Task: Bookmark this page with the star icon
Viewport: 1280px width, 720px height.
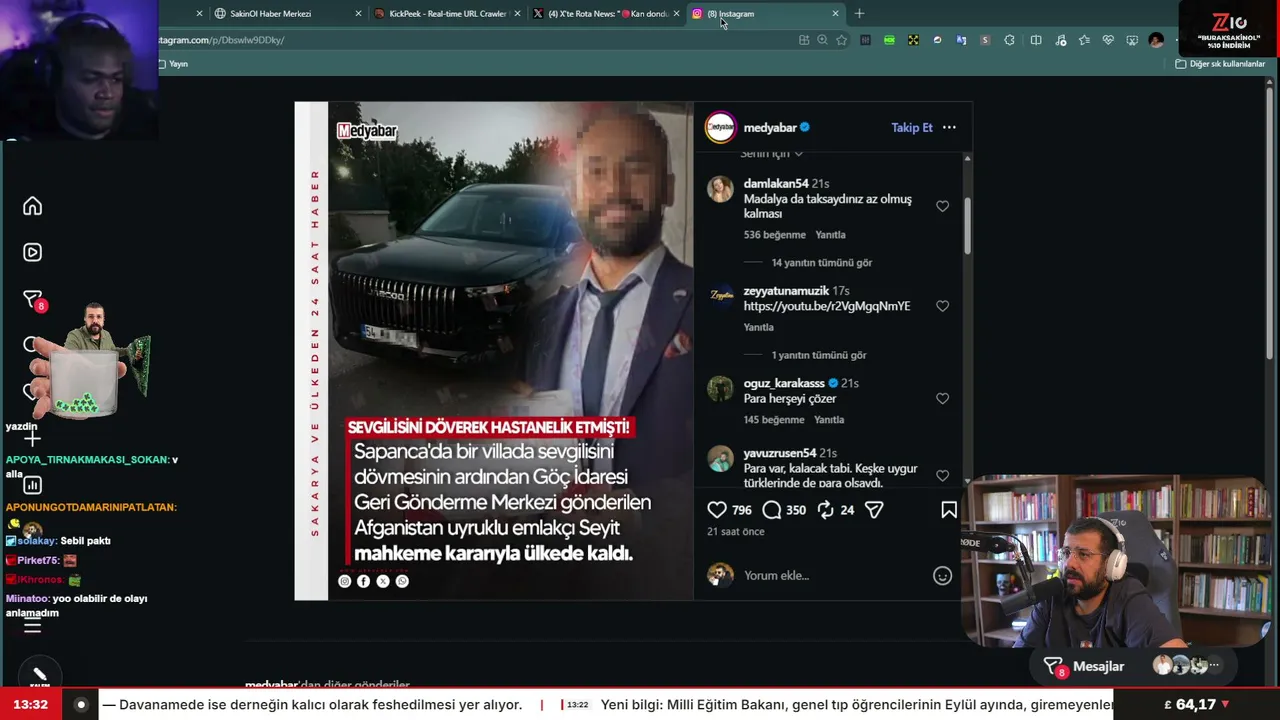Action: click(x=841, y=40)
